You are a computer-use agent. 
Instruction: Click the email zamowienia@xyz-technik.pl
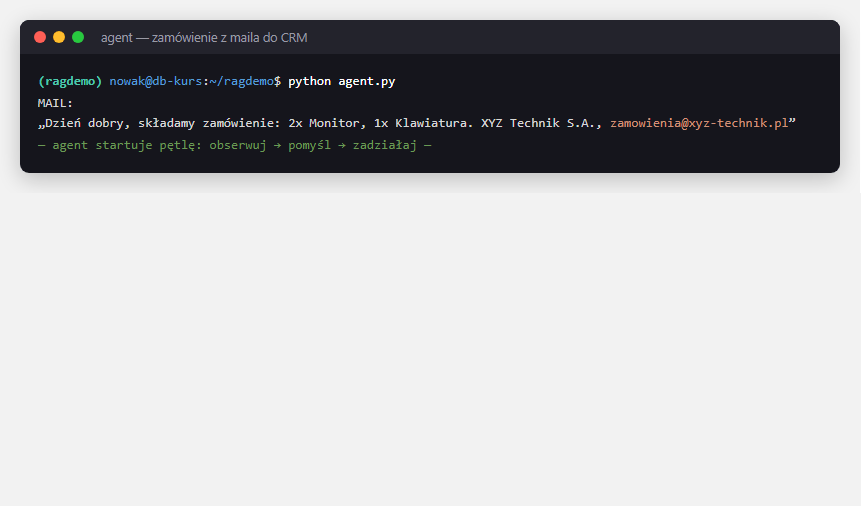699,123
